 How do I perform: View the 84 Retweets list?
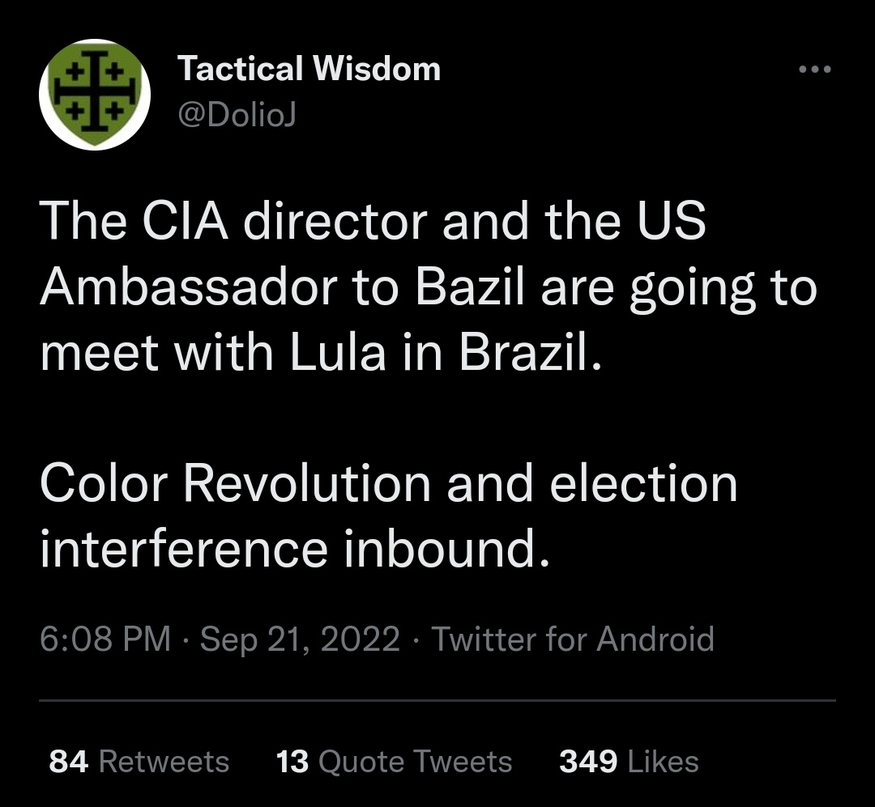tap(139, 761)
